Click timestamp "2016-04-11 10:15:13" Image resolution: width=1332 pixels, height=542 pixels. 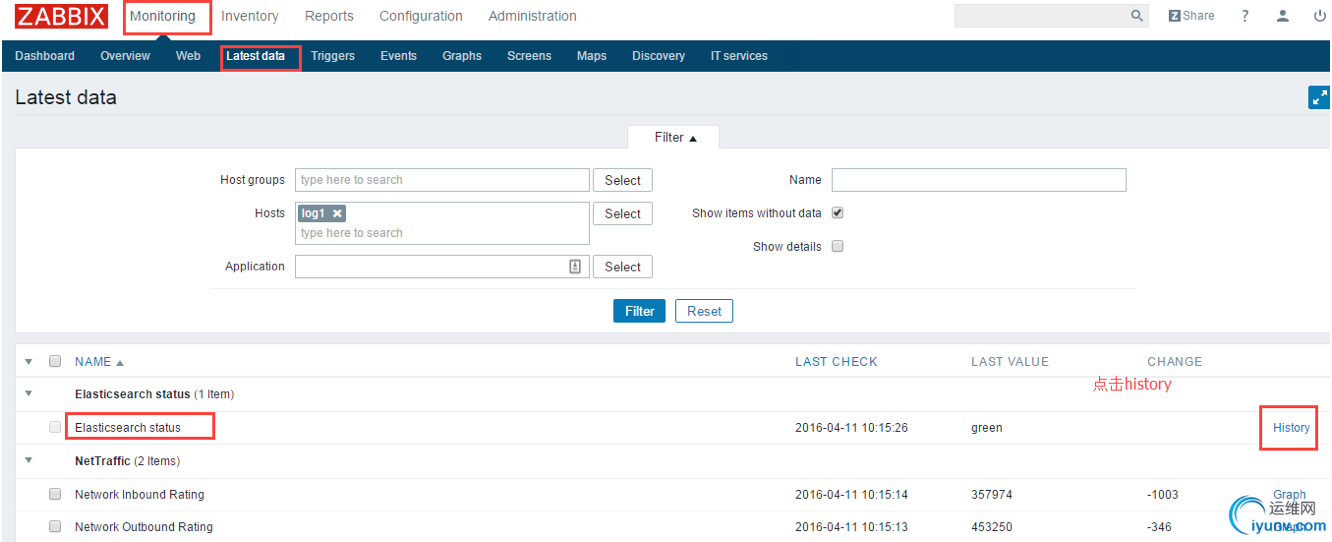[x=851, y=527]
